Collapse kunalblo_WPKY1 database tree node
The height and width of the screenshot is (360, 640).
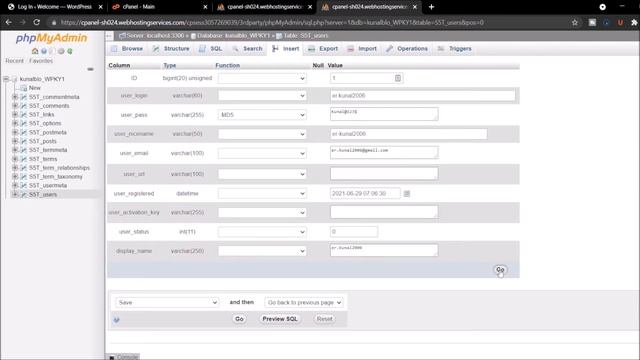pos(6,79)
